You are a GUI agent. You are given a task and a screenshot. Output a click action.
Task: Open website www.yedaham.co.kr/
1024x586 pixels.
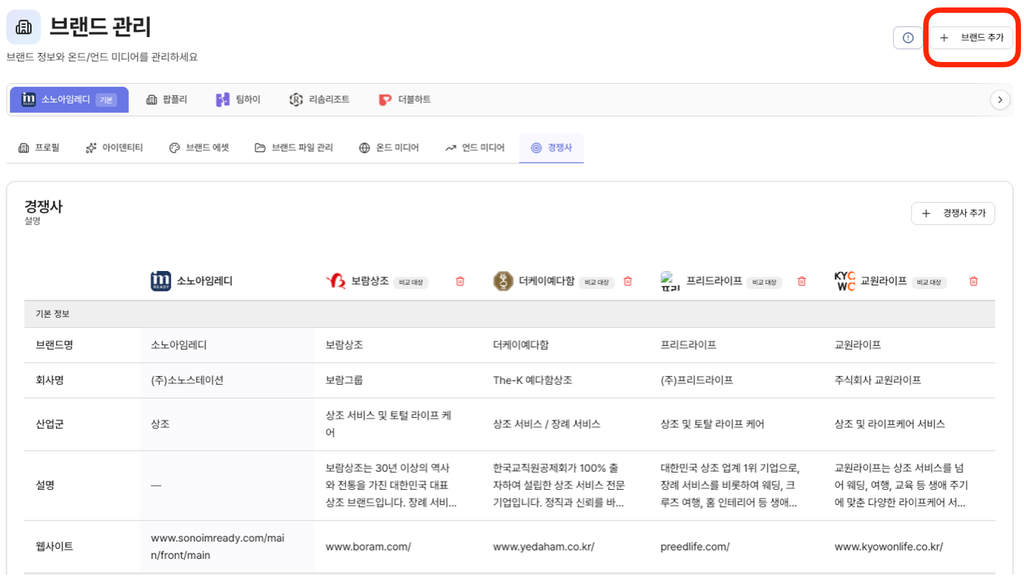tap(543, 547)
